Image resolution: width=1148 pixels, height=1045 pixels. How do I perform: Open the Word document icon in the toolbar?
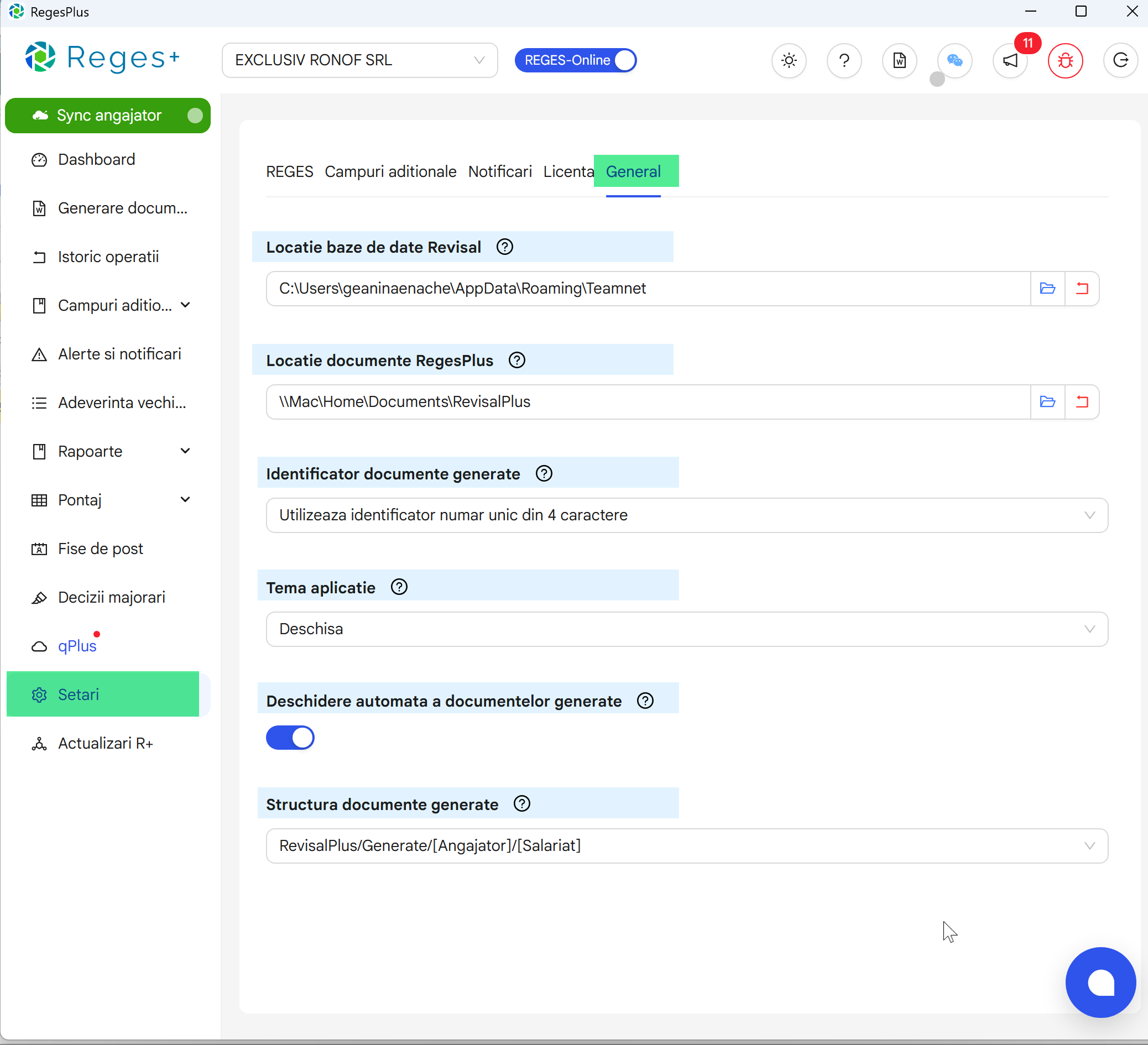[899, 61]
